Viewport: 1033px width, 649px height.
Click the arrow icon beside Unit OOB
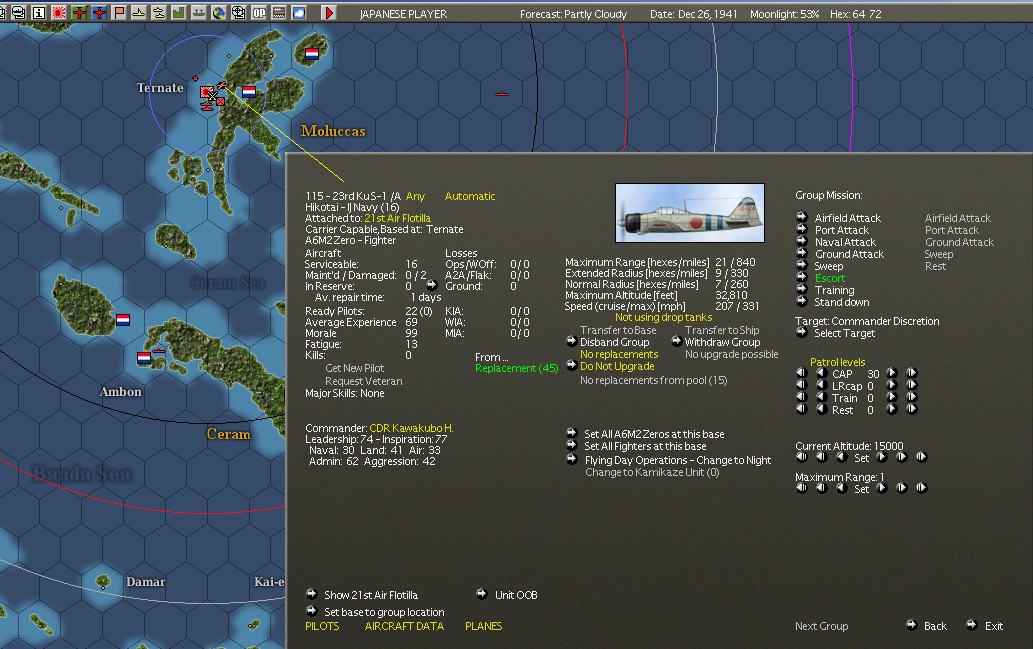[482, 594]
